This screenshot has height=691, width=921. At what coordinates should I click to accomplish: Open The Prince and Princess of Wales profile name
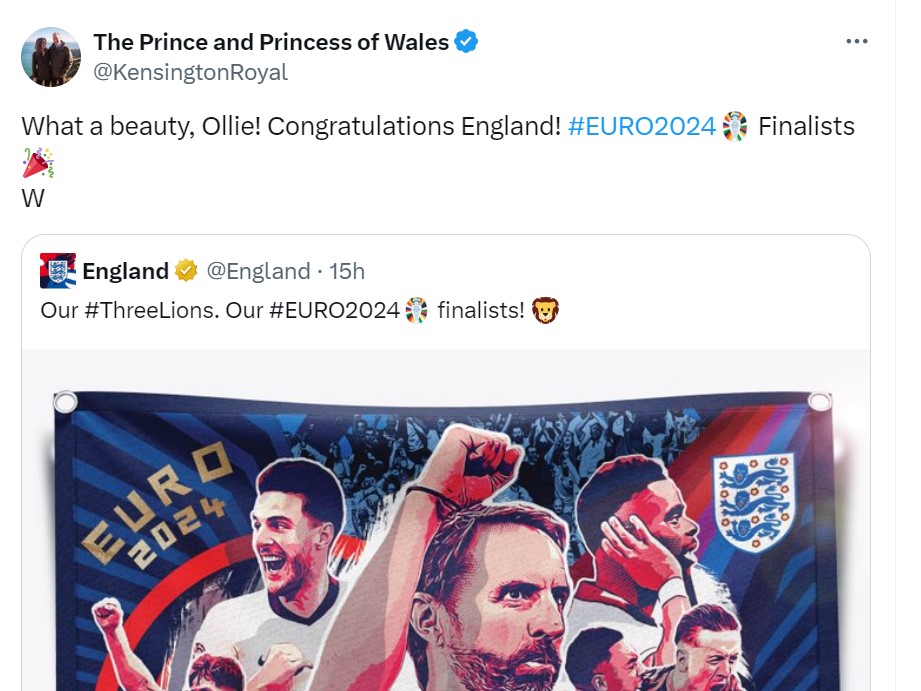(271, 42)
